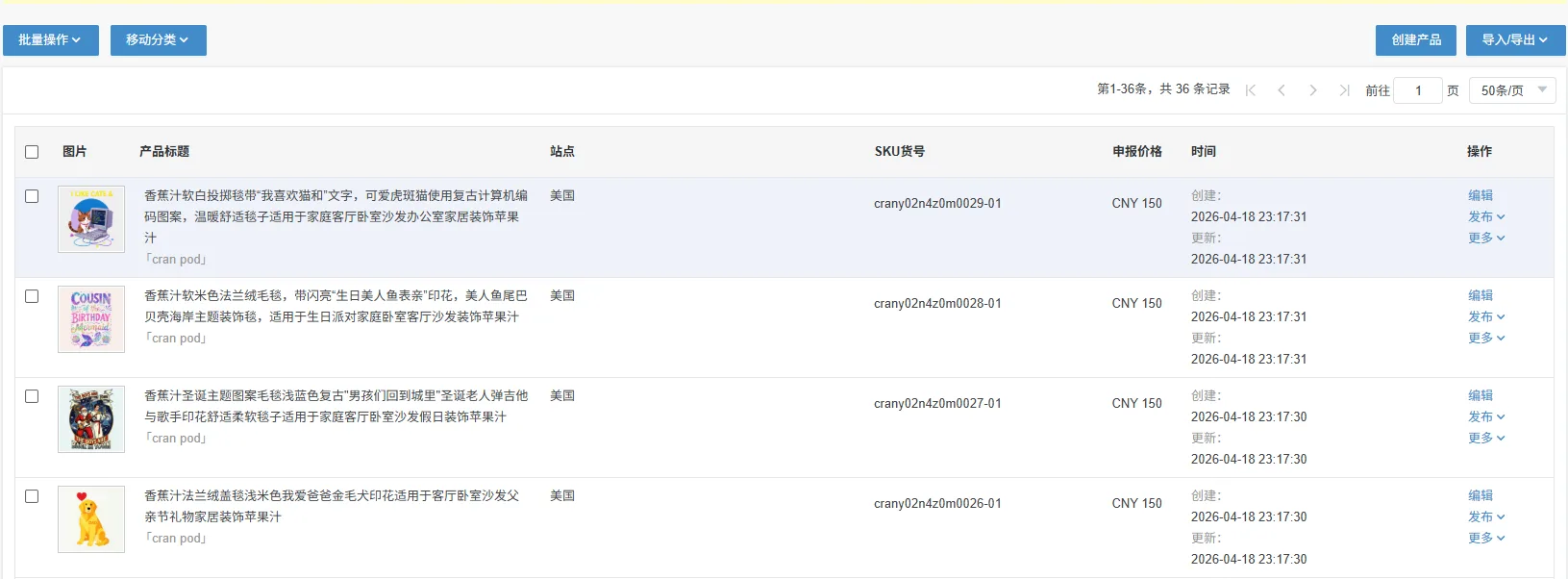Viewport: 1568px width, 579px height.
Task: Expand the 批量操作 dropdown
Action: tap(50, 40)
